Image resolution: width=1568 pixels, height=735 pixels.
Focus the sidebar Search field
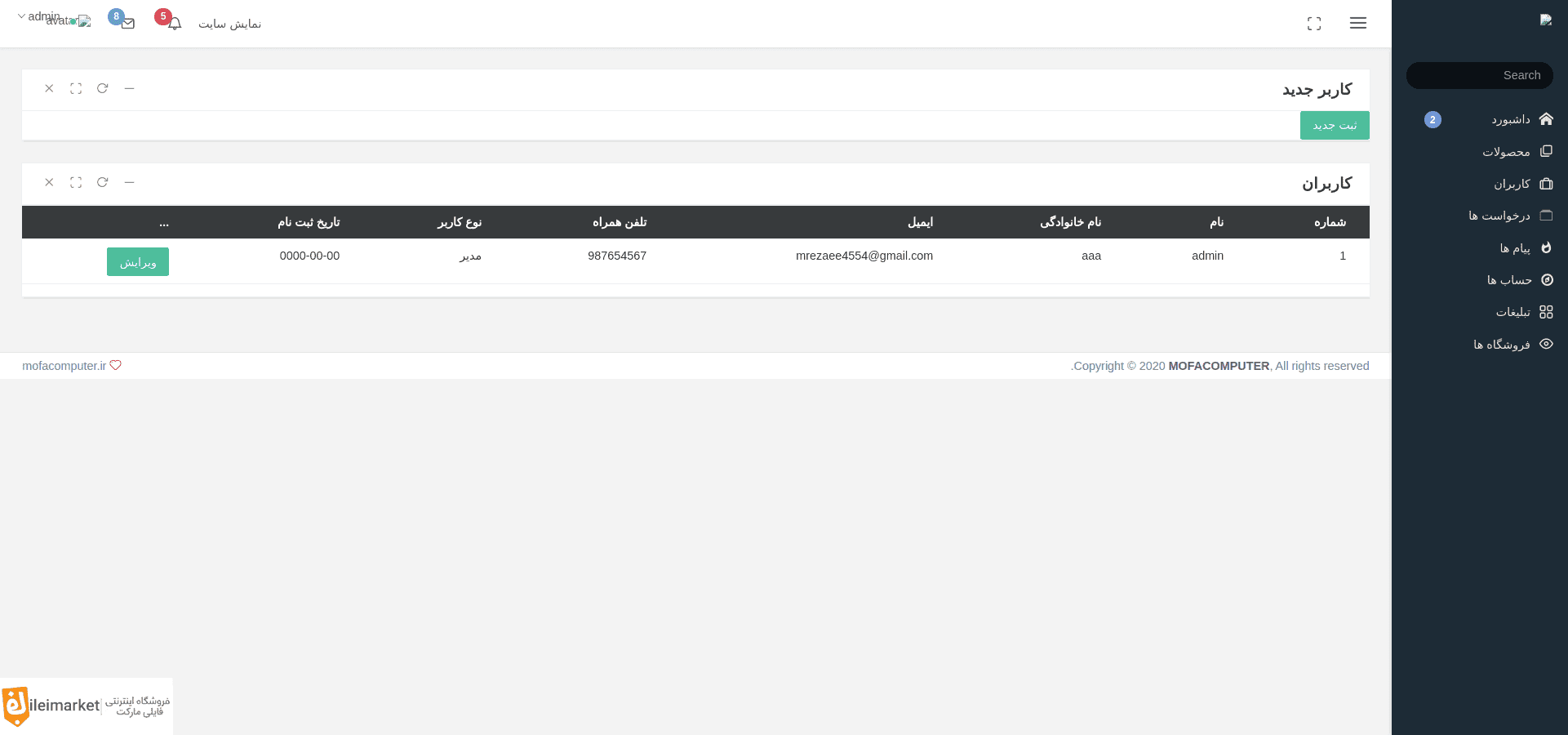click(x=1480, y=75)
